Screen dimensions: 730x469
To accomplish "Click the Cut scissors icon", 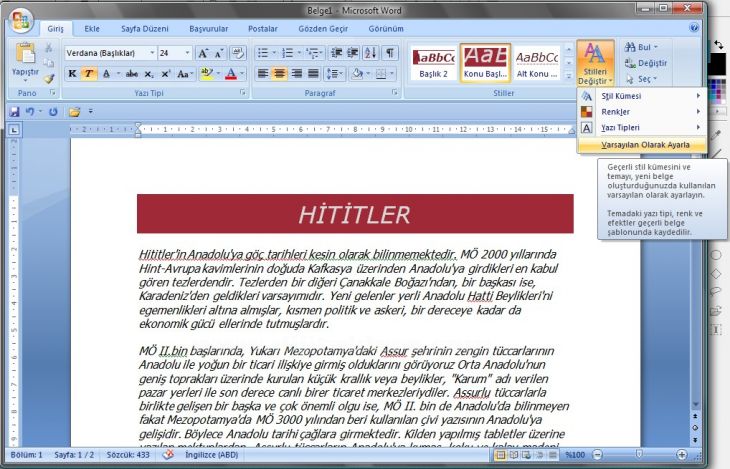I will point(49,48).
